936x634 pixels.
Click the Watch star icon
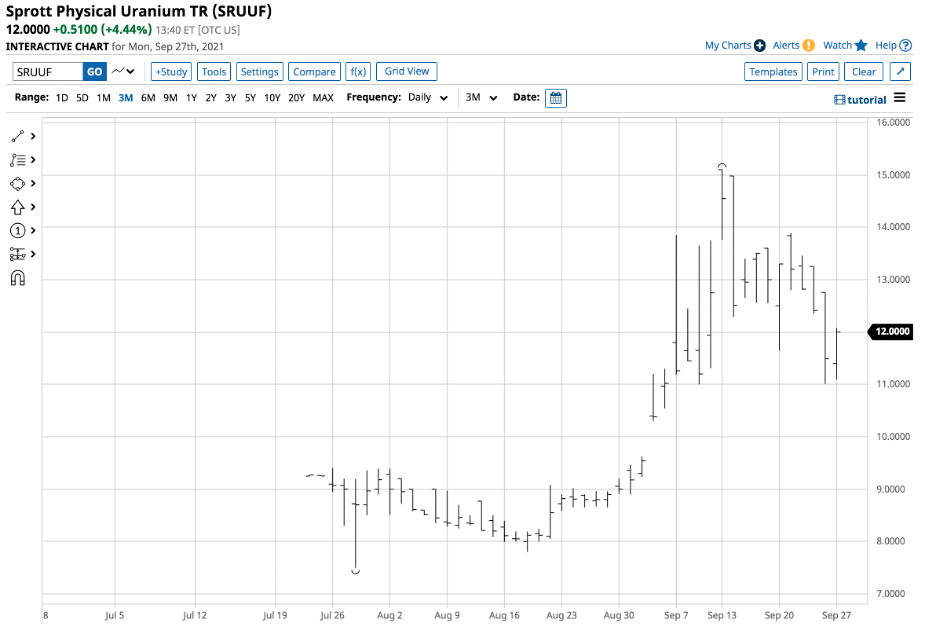[860, 45]
